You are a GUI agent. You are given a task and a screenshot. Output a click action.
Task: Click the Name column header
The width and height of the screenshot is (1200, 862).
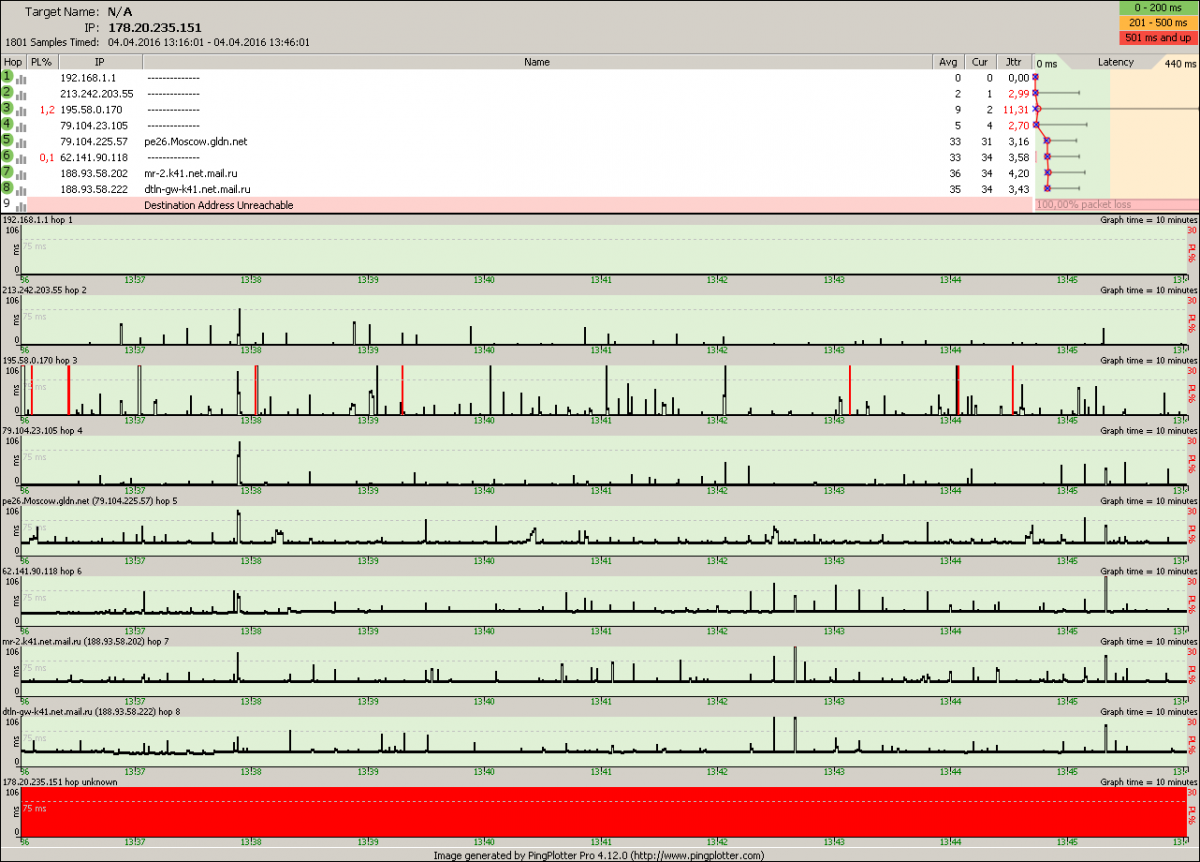(x=537, y=62)
